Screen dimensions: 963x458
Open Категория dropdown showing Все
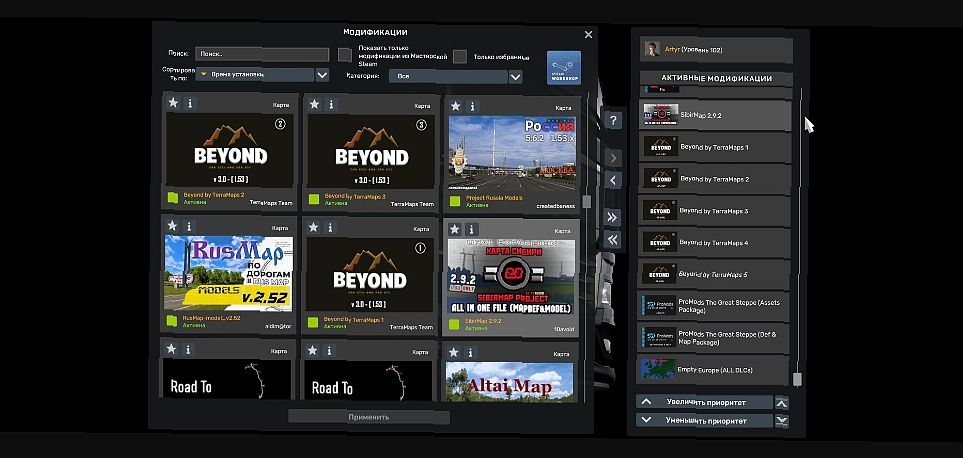(x=447, y=77)
